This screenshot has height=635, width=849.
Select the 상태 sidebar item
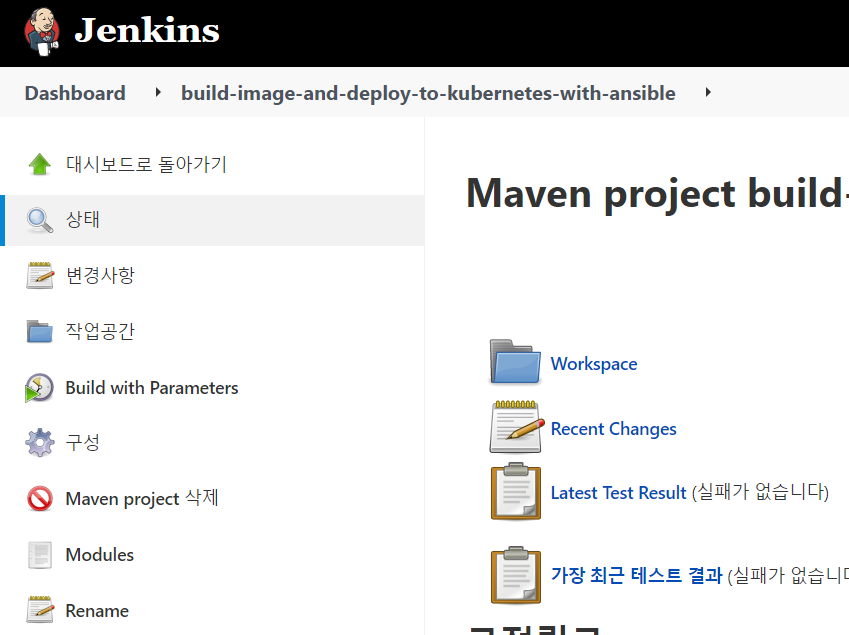[x=214, y=220]
